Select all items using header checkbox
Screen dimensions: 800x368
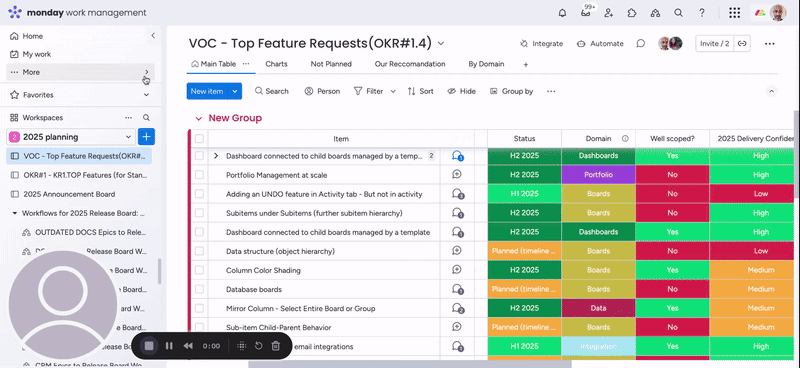click(x=199, y=138)
